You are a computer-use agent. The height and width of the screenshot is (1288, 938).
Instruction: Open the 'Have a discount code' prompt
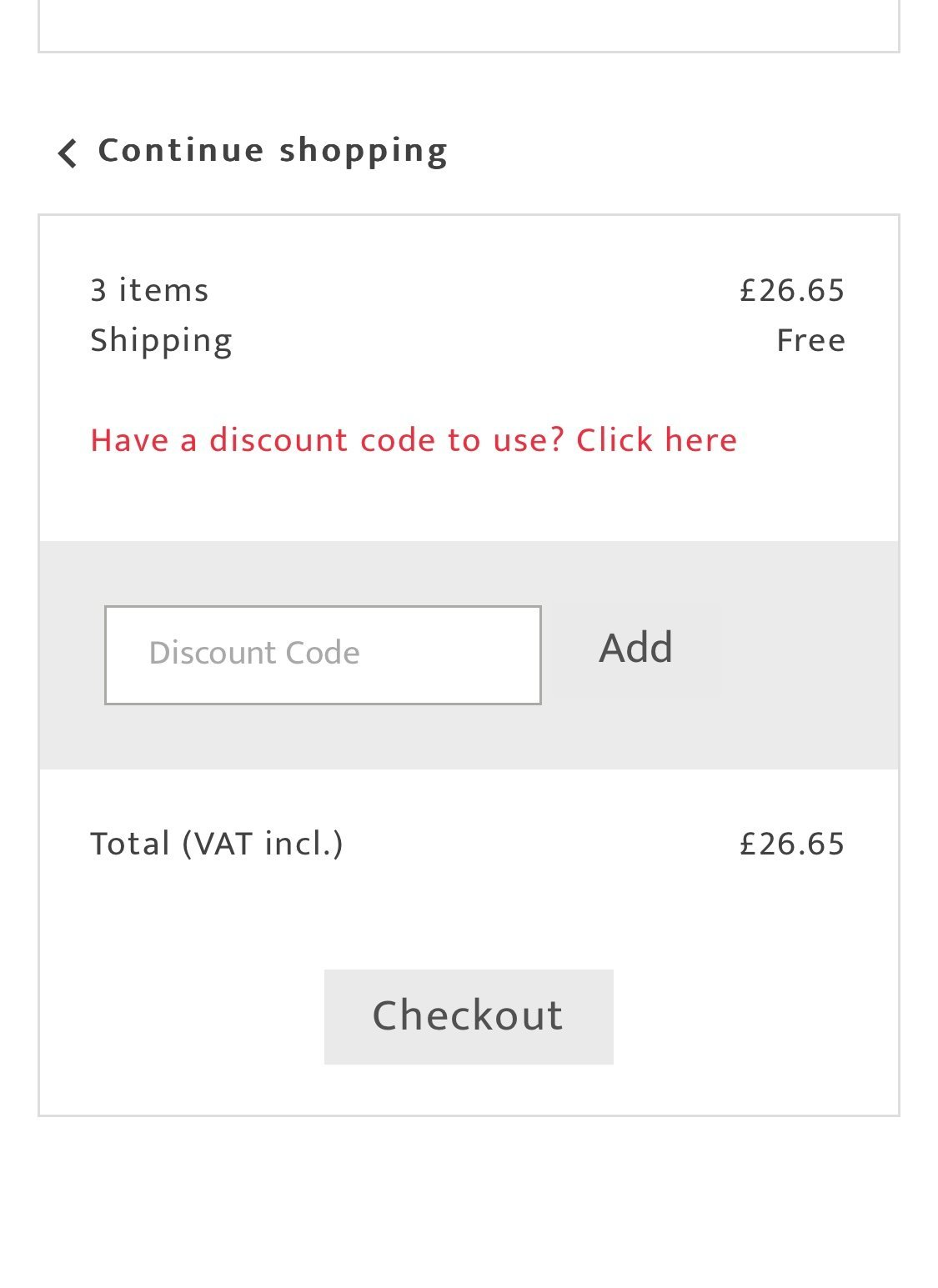point(414,440)
